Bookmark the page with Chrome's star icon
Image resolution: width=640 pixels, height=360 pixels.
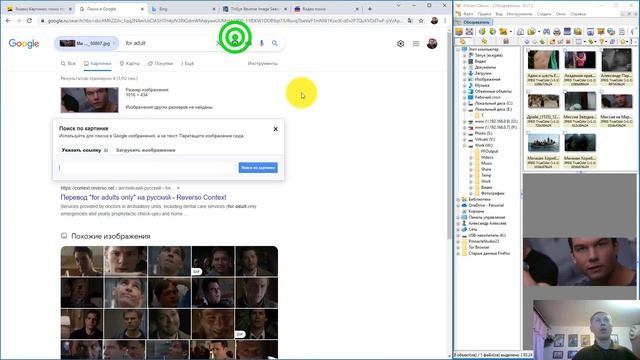[x=421, y=20]
